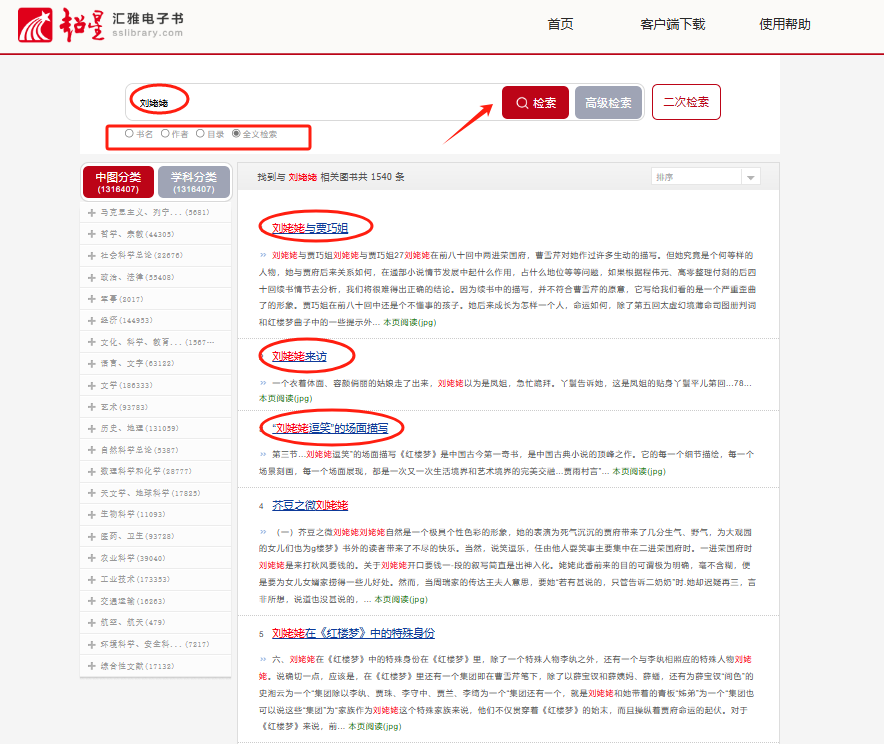This screenshot has height=744, width=884.
Task: Open the 刘姥姥与贾巧姐 result link
Action: [x=310, y=228]
